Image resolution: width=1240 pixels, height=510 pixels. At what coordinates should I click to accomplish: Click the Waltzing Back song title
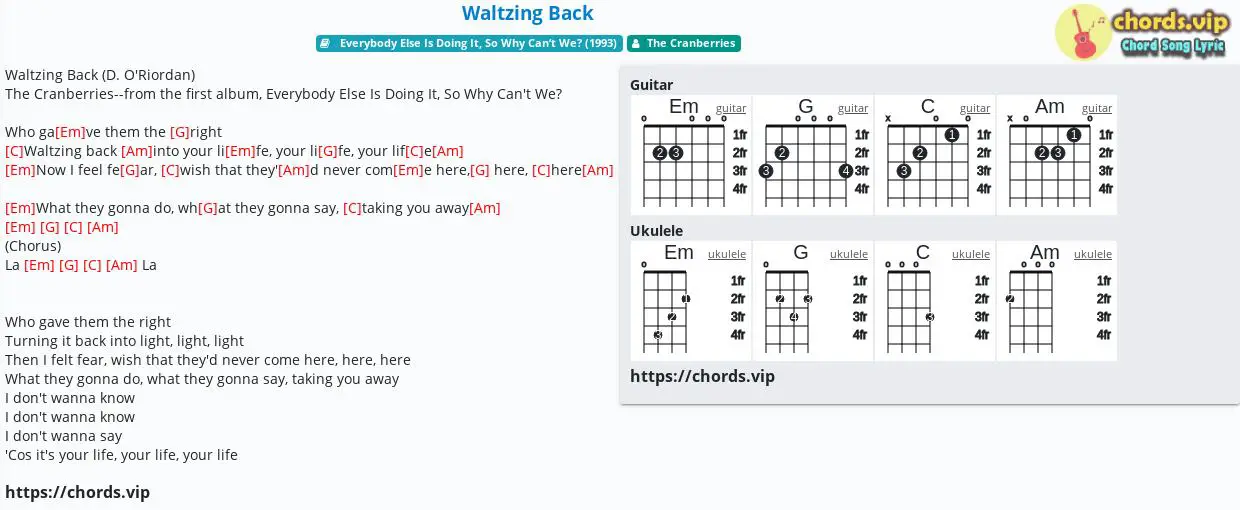528,14
